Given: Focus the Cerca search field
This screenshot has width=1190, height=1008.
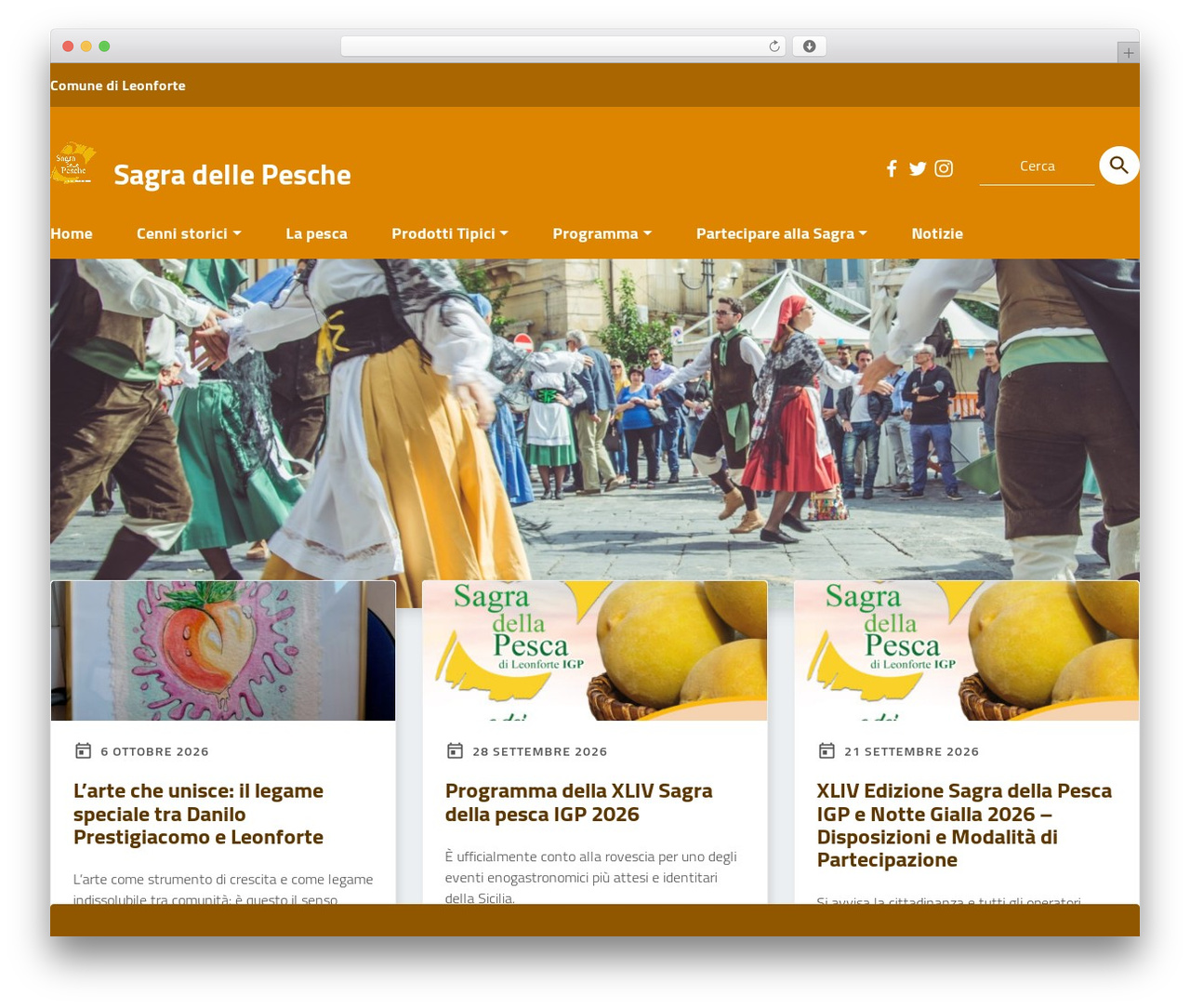Looking at the screenshot, I should (x=1037, y=166).
